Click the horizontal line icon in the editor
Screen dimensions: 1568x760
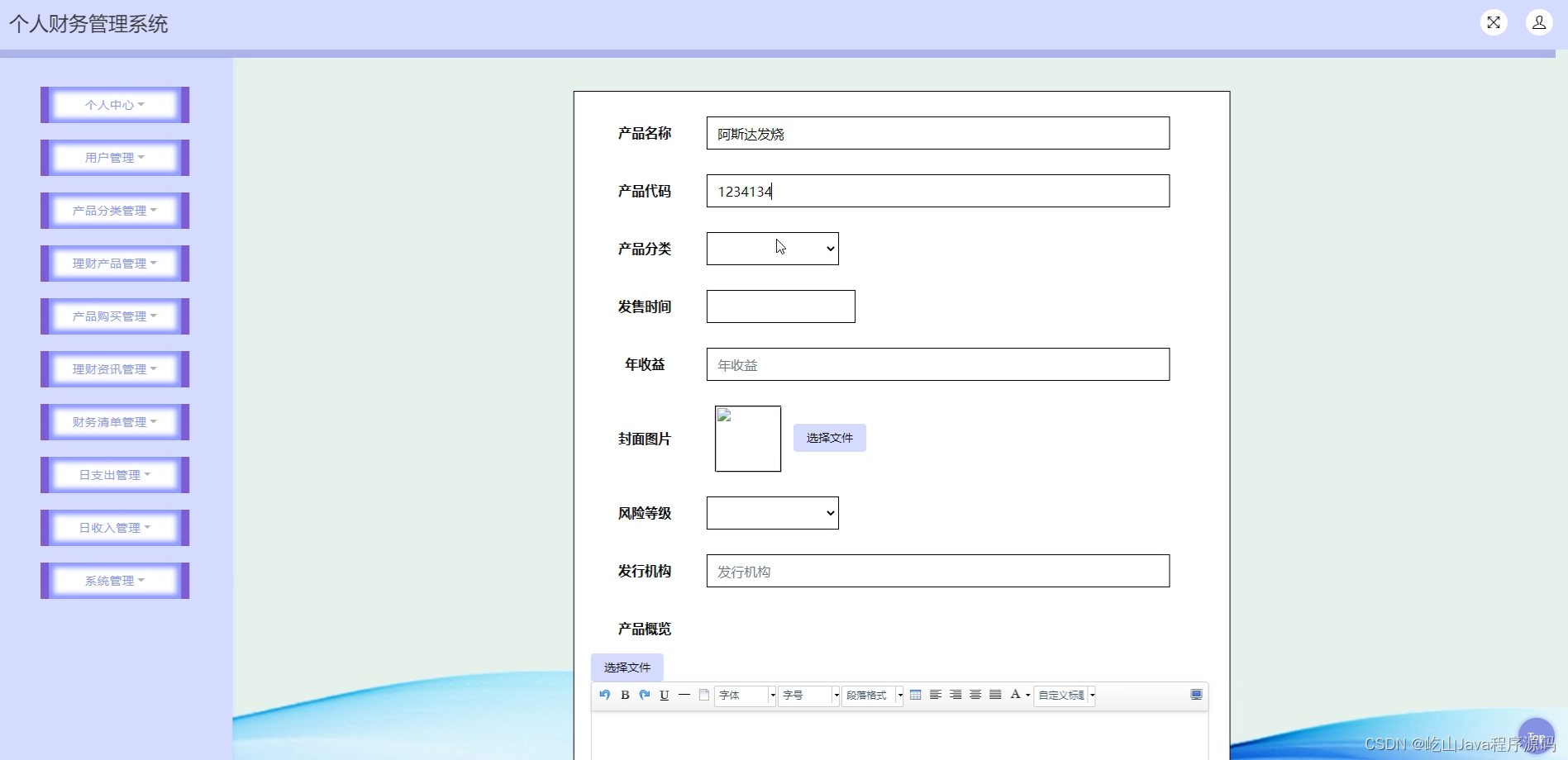684,695
